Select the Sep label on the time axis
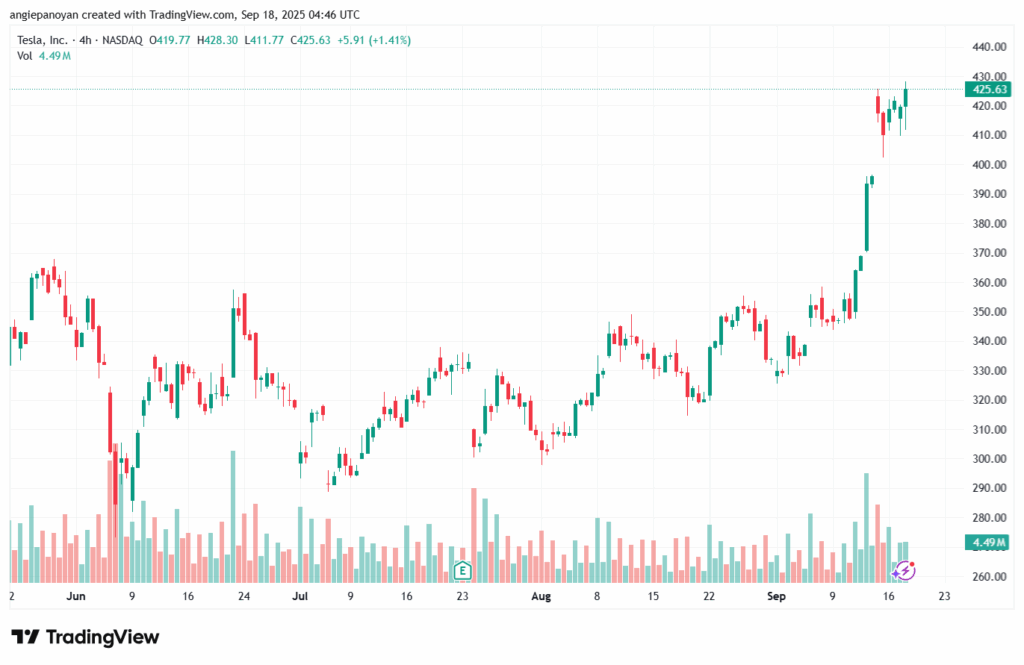Viewport: 1024px width, 665px height. [x=775, y=596]
